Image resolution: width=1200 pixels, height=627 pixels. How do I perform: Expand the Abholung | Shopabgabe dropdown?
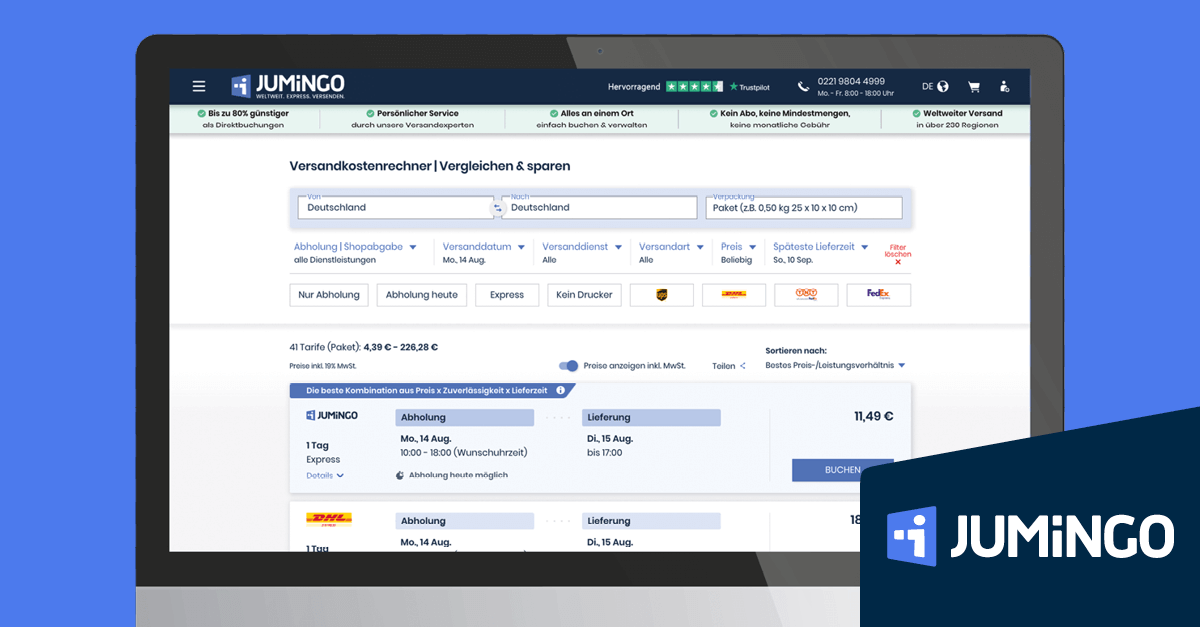[x=355, y=247]
